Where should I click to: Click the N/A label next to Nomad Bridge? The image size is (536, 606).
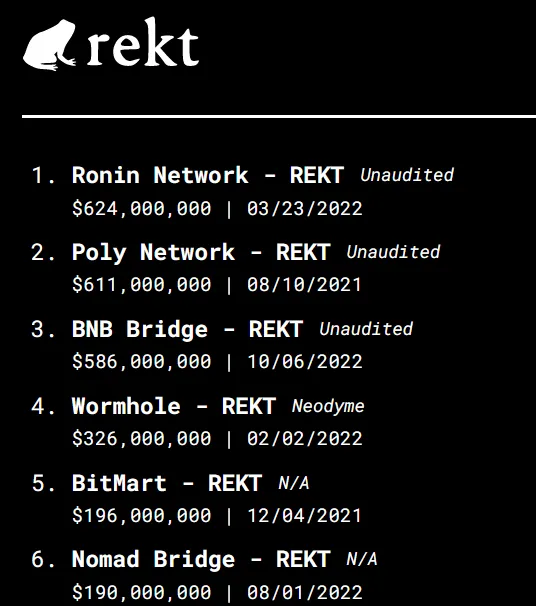[362, 559]
